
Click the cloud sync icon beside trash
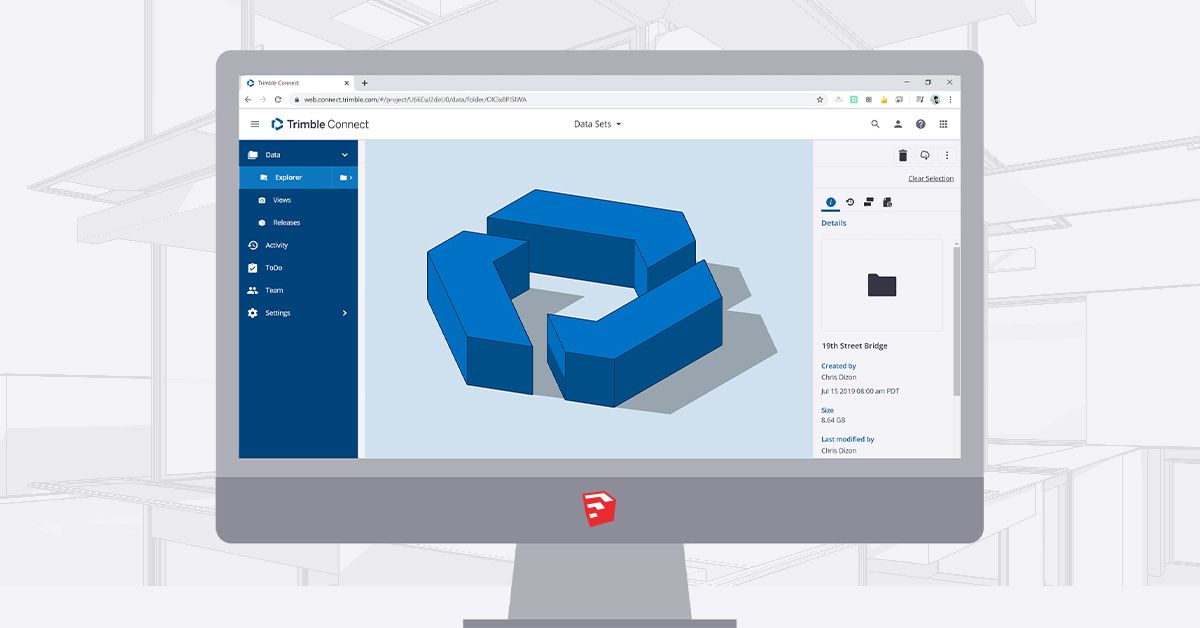click(925, 155)
